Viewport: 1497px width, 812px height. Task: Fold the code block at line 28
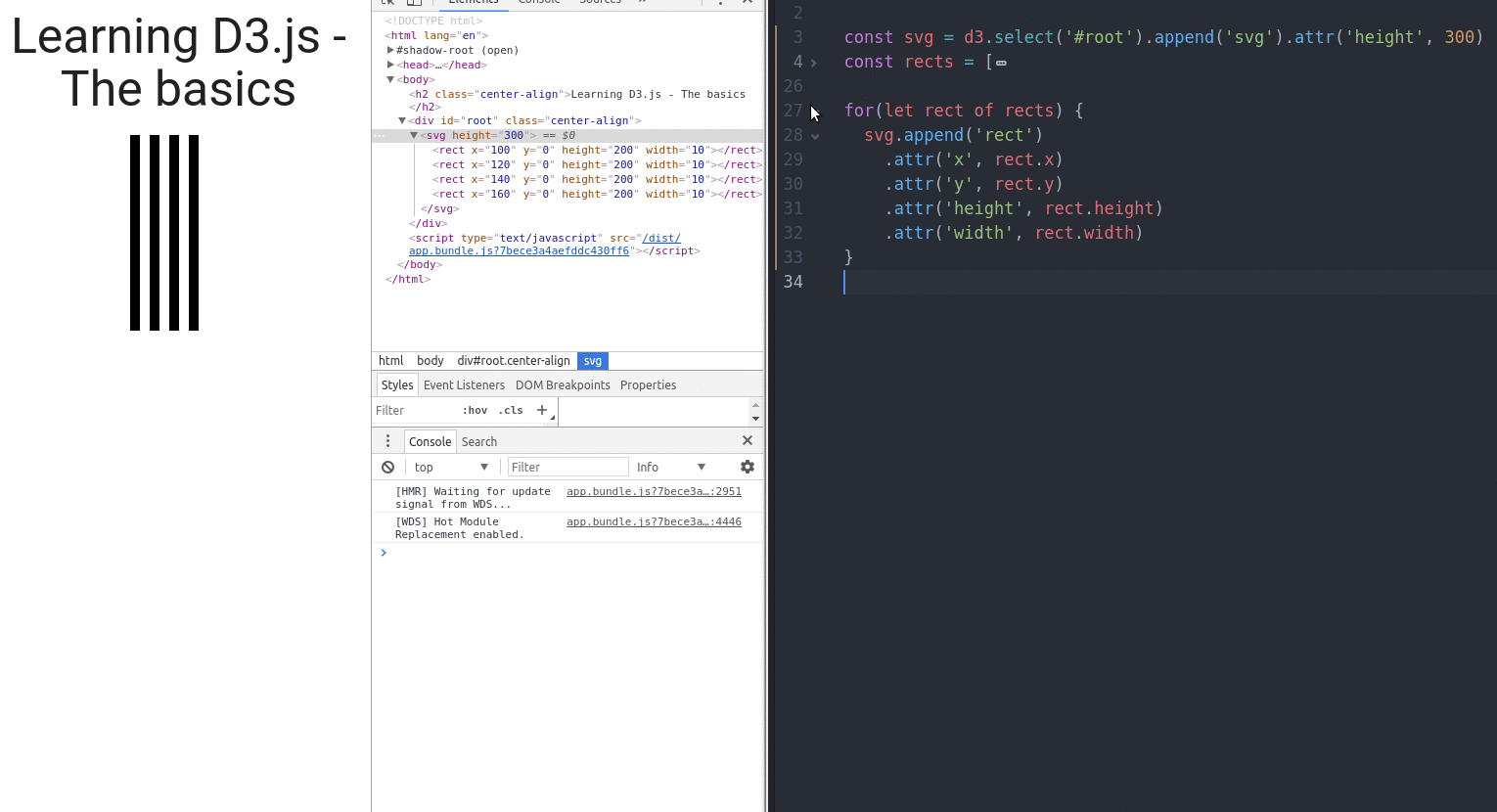[x=814, y=136]
